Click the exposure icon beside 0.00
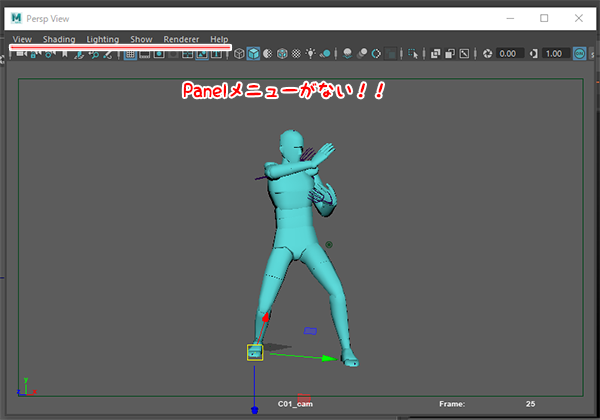Viewport: 600px width, 420px height. (487, 54)
